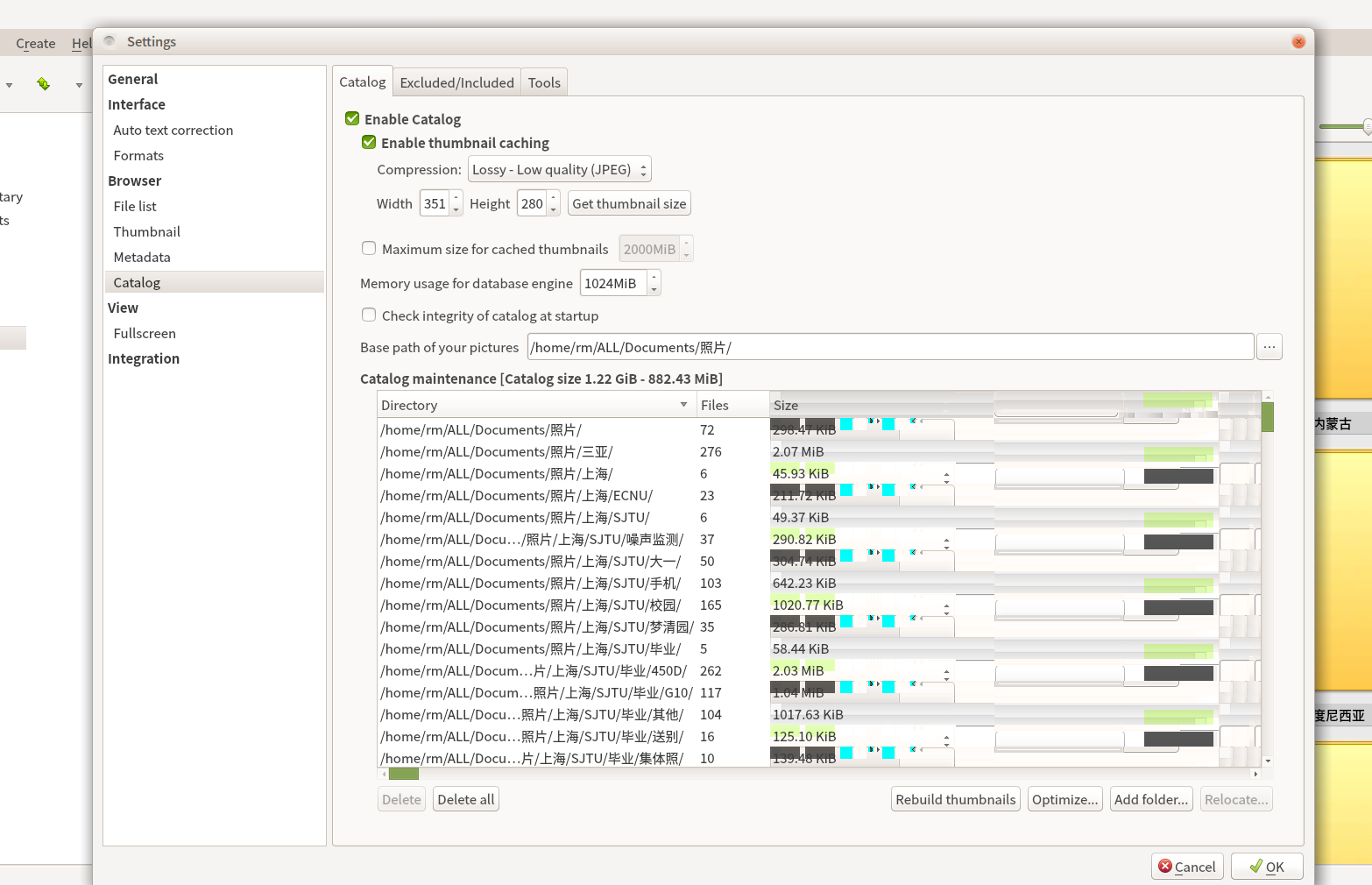
Task: Click the red Cancel button
Action: click(x=1187, y=867)
